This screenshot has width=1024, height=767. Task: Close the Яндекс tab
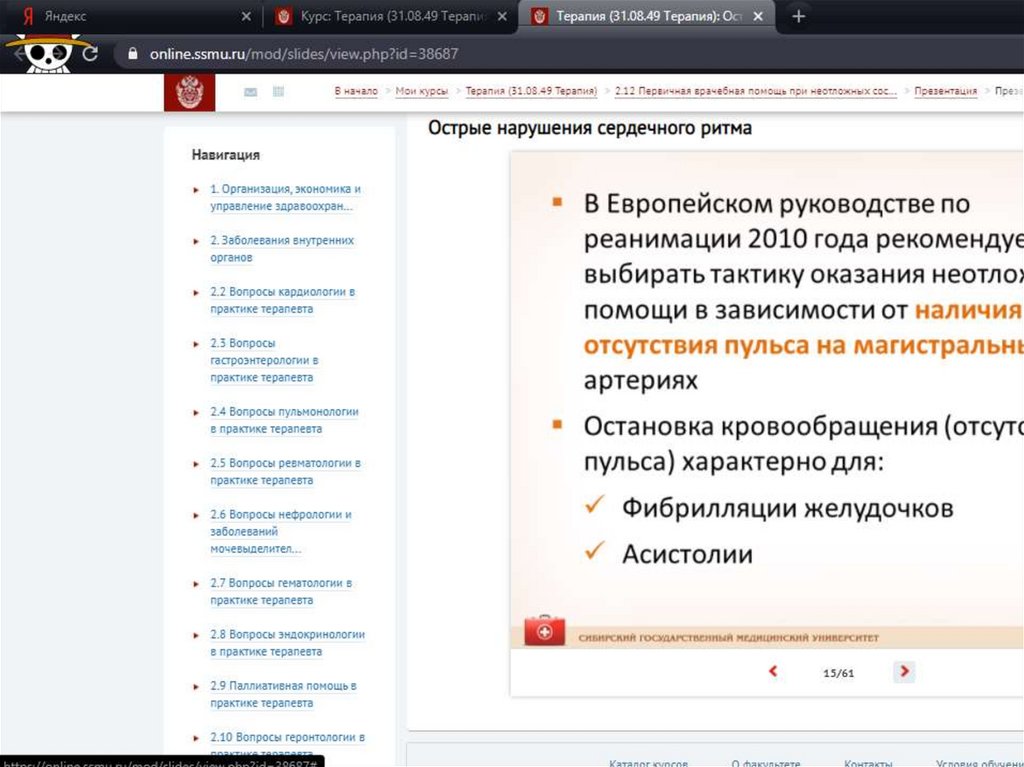point(247,17)
